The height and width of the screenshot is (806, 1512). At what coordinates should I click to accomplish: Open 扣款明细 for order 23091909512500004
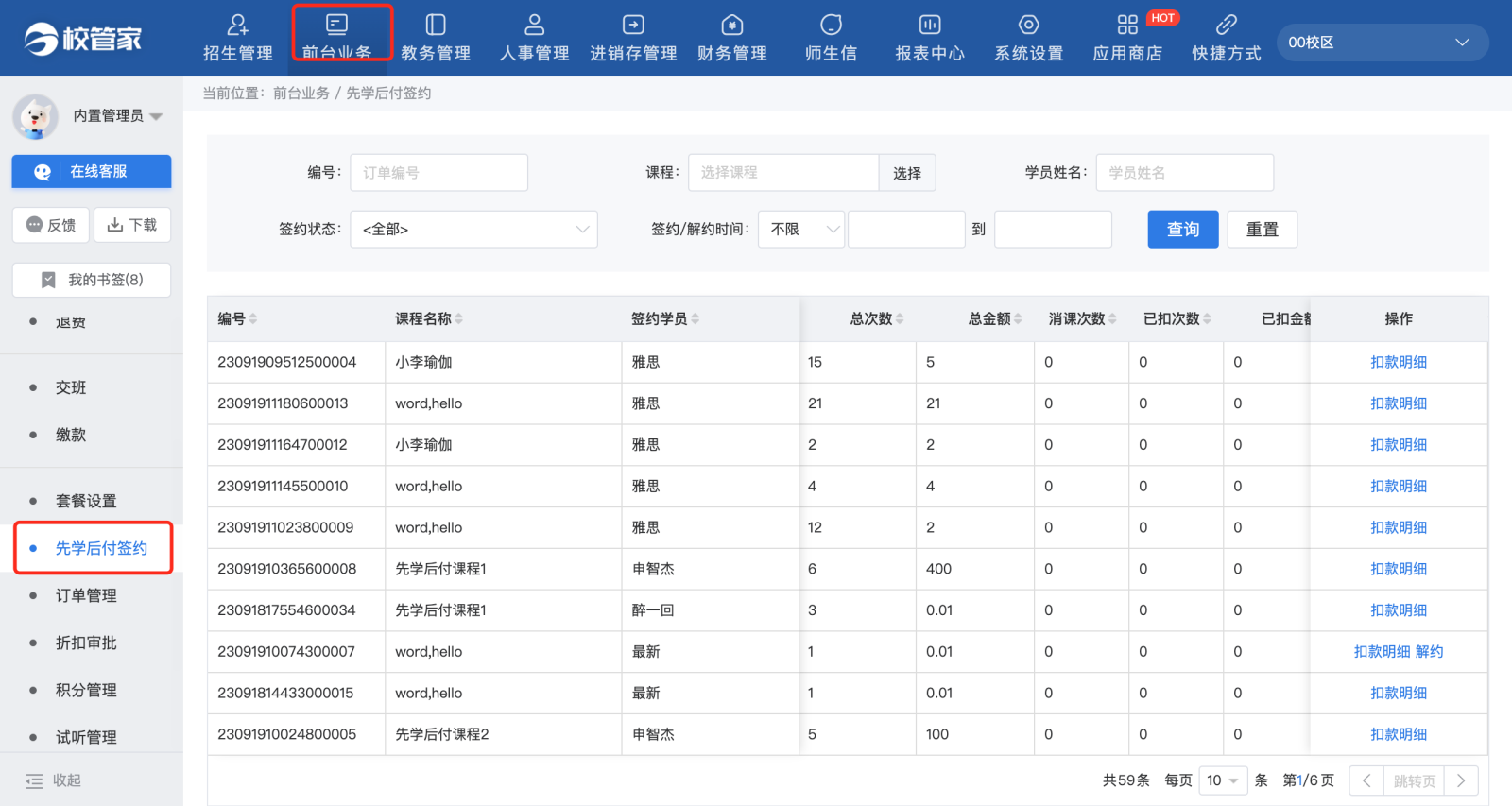point(1399,362)
